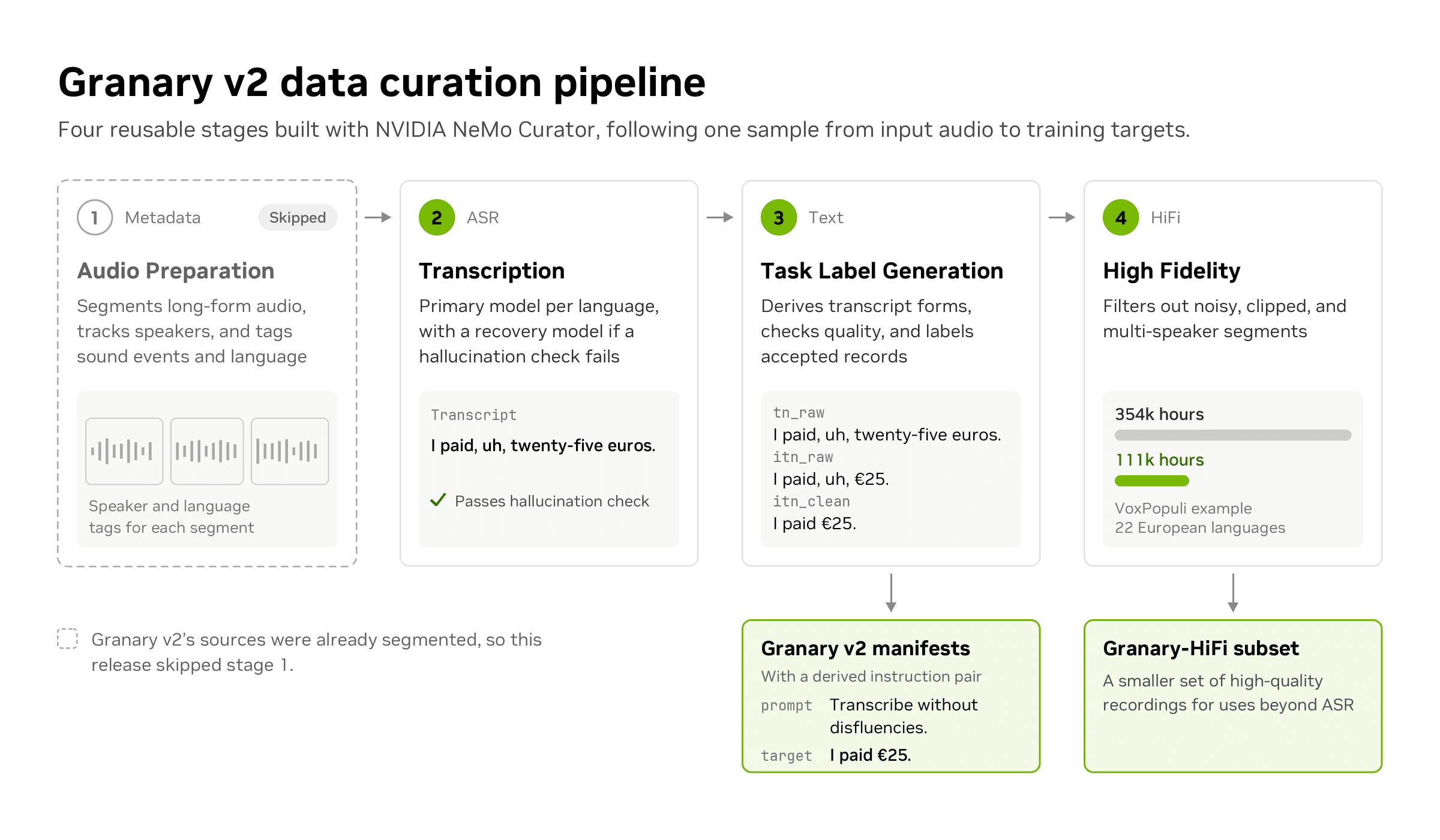Click the prompt label in the manifests box
Image resolution: width=1440 pixels, height=840 pixels.
pos(787,706)
